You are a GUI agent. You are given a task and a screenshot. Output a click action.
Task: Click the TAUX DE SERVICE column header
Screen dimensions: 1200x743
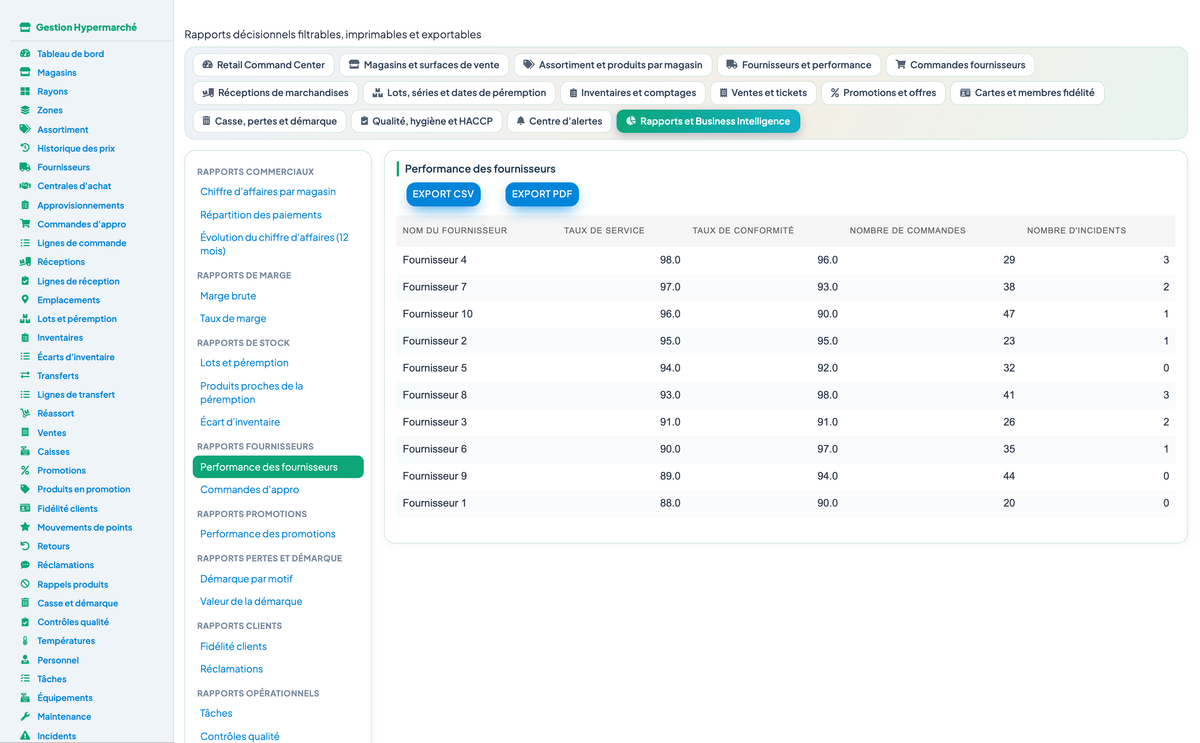pos(604,231)
